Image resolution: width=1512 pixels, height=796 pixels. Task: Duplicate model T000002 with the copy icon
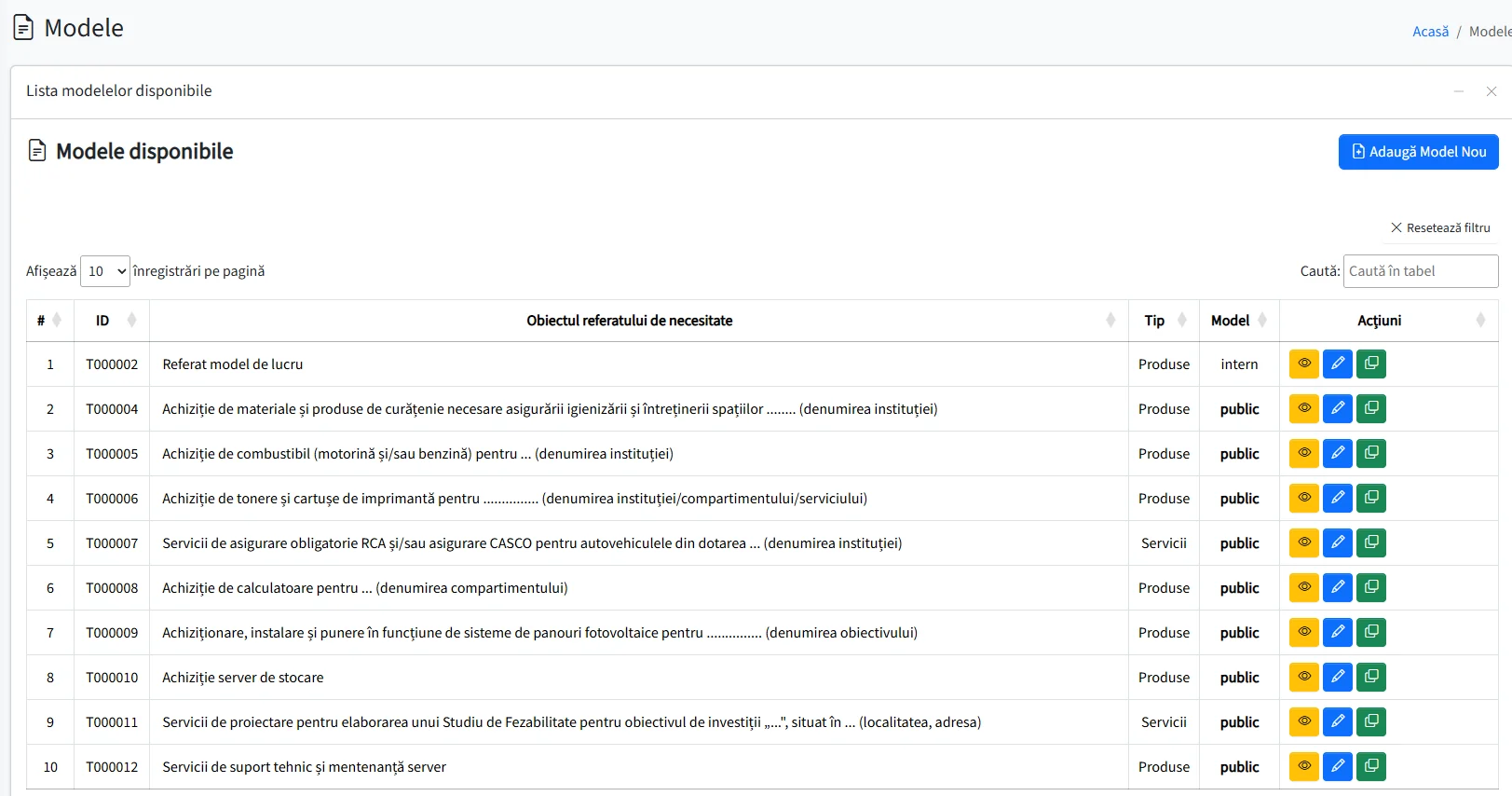(1371, 364)
